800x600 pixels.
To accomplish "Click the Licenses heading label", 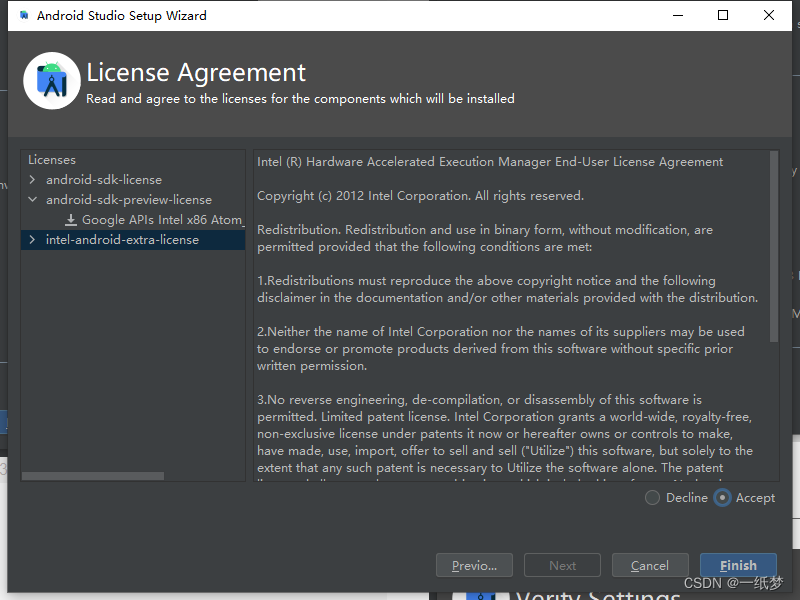I will [x=52, y=160].
